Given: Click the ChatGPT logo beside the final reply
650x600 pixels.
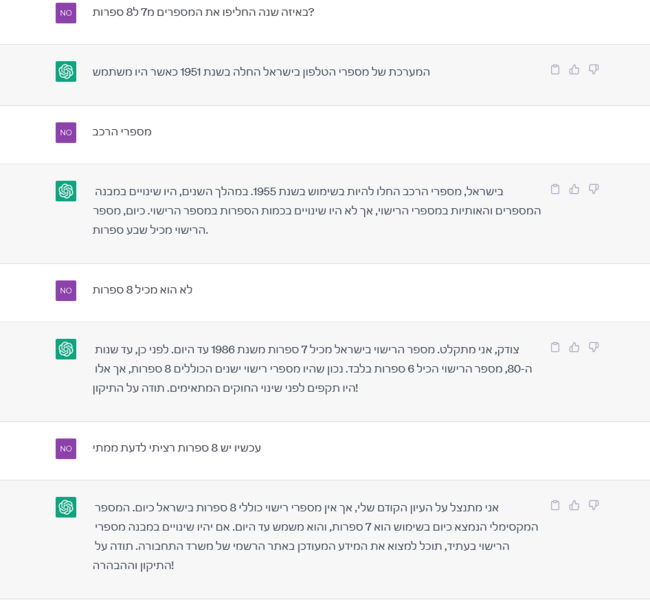Looking at the screenshot, I should coord(66,507).
